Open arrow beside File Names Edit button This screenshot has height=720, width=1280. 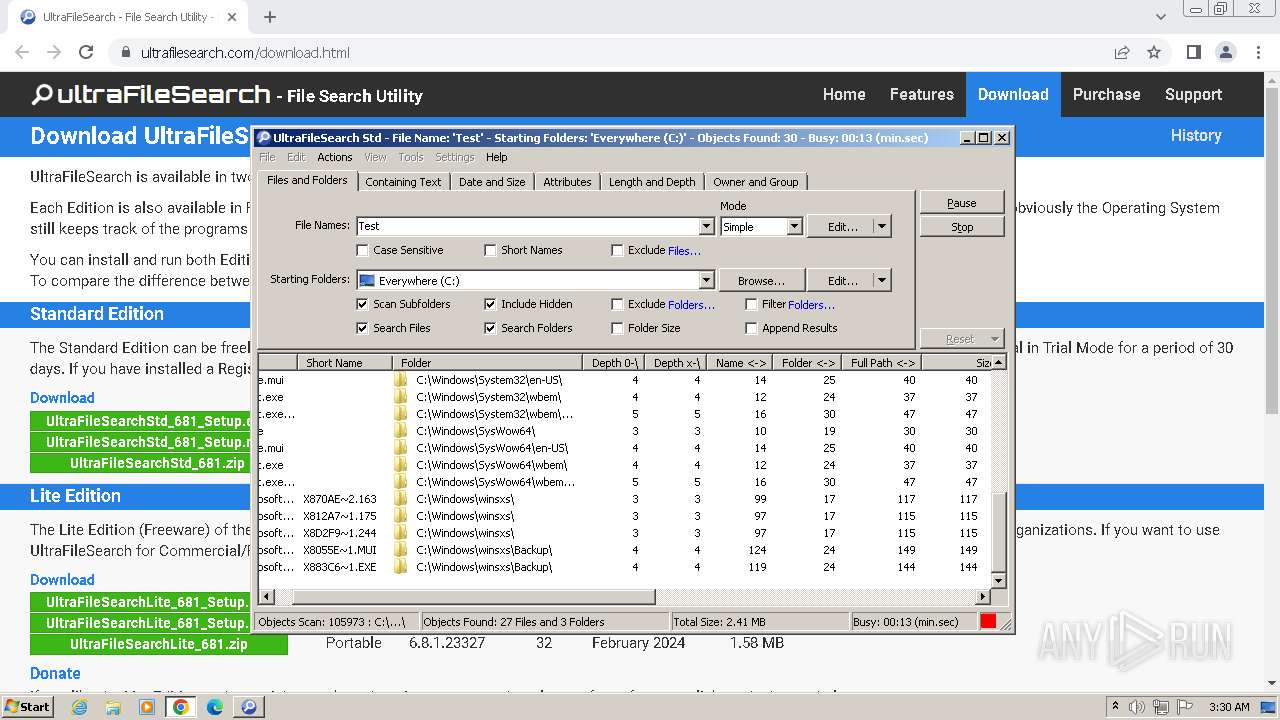click(882, 227)
